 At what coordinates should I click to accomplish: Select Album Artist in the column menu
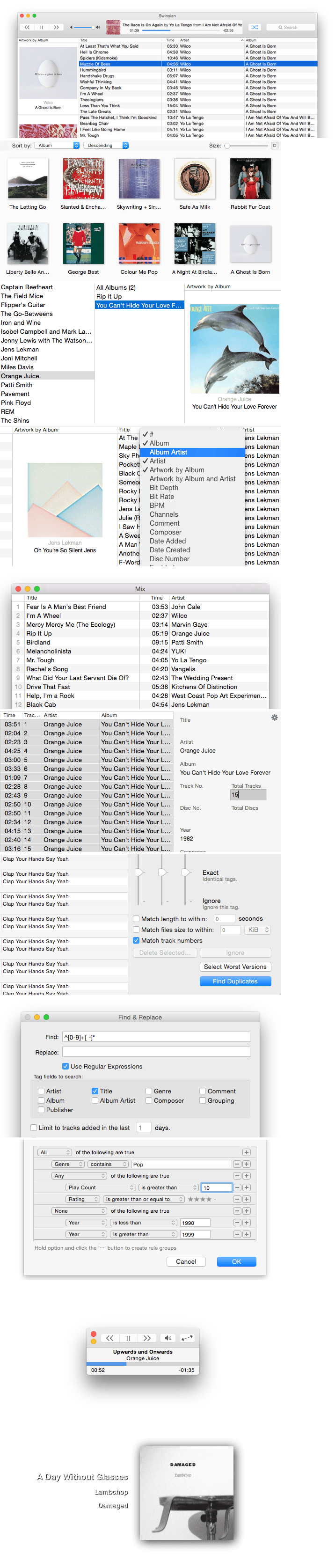click(x=168, y=452)
